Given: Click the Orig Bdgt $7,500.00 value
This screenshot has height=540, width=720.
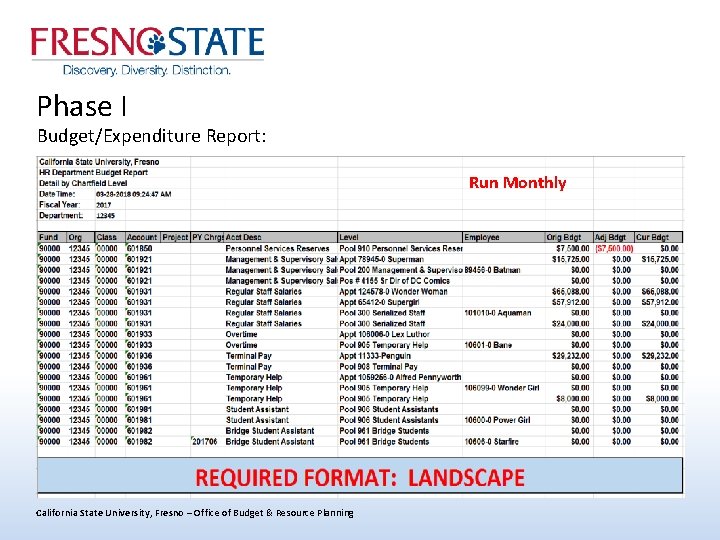Looking at the screenshot, I should (573, 248).
